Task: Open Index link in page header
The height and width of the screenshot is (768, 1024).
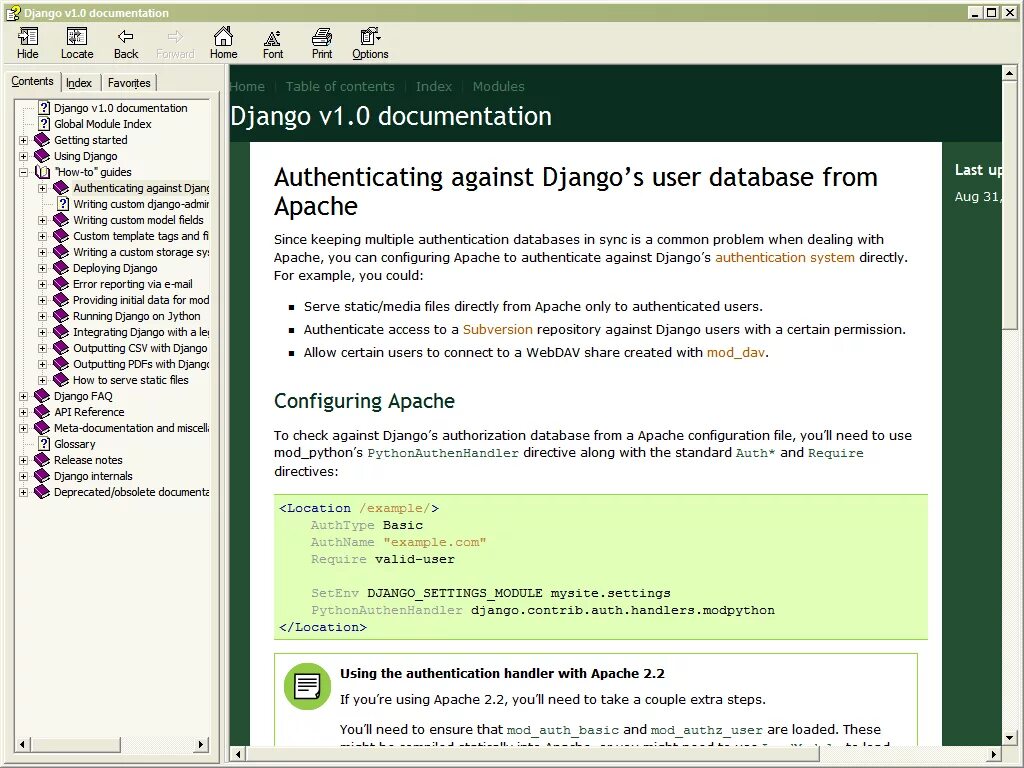Action: pyautogui.click(x=434, y=86)
